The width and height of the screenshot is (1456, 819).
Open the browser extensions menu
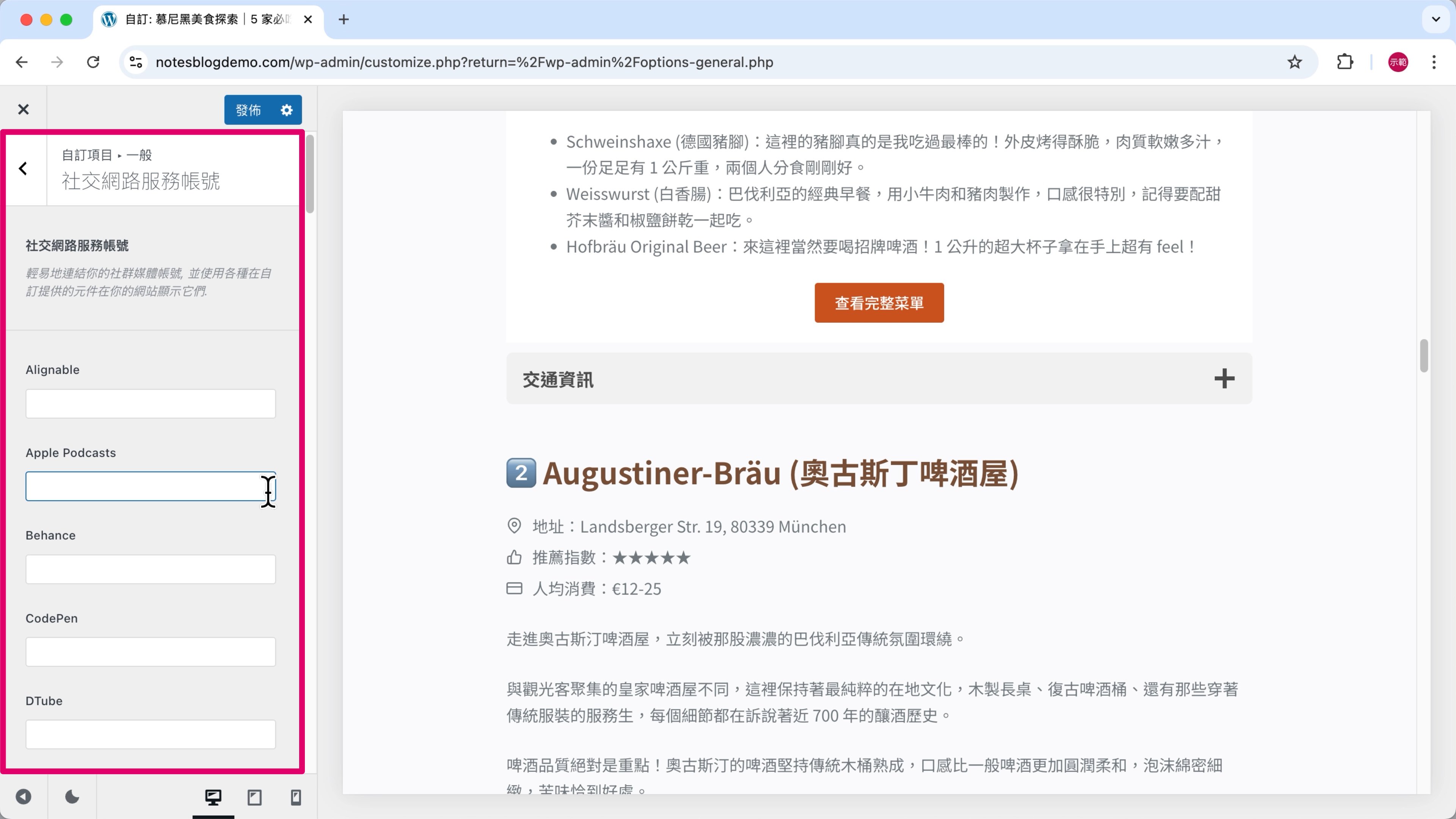[x=1345, y=62]
